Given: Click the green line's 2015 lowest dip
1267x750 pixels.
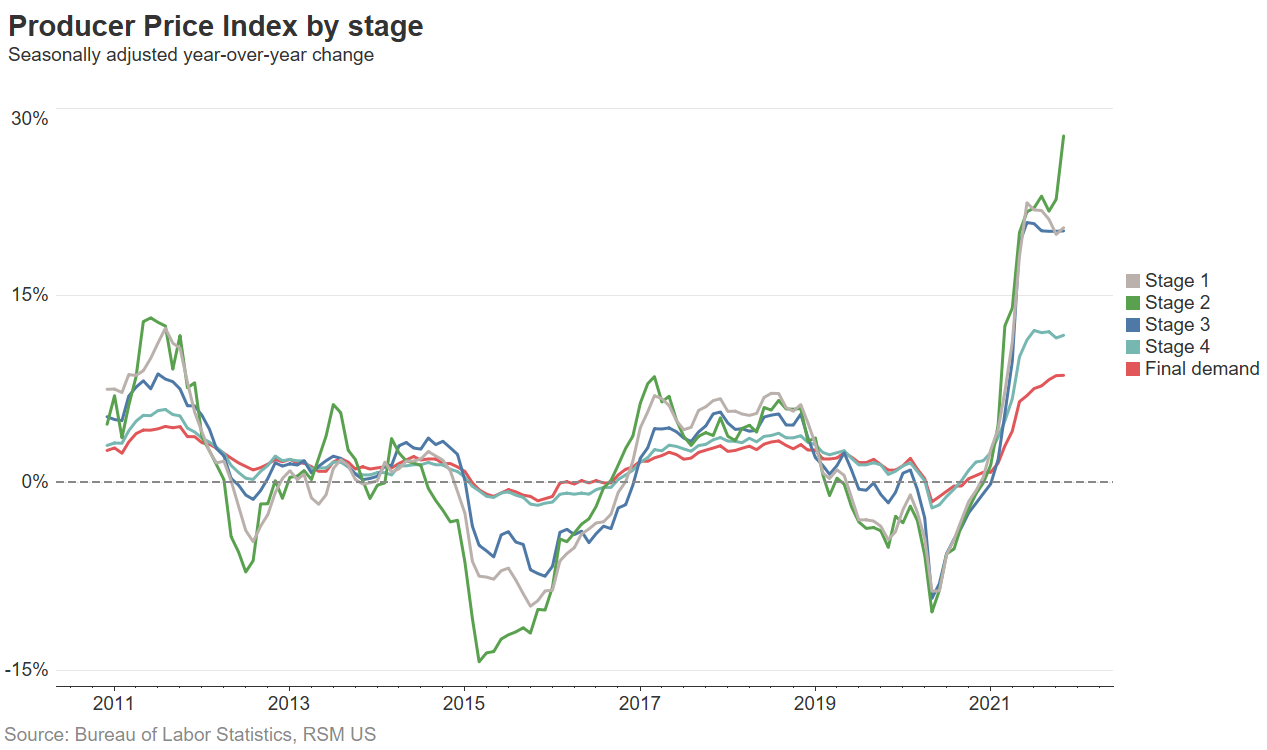Looking at the screenshot, I should pyautogui.click(x=478, y=659).
